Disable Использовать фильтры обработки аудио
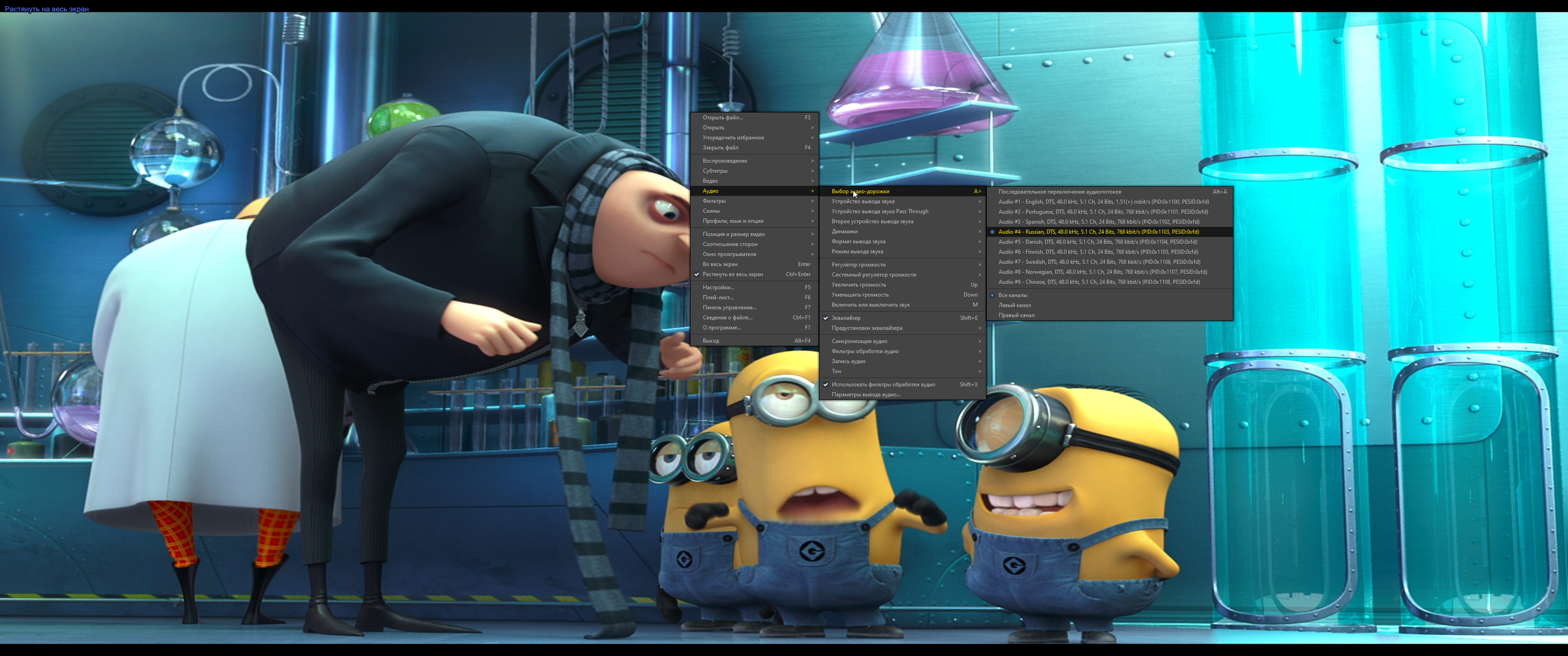The image size is (1568, 656). point(882,384)
